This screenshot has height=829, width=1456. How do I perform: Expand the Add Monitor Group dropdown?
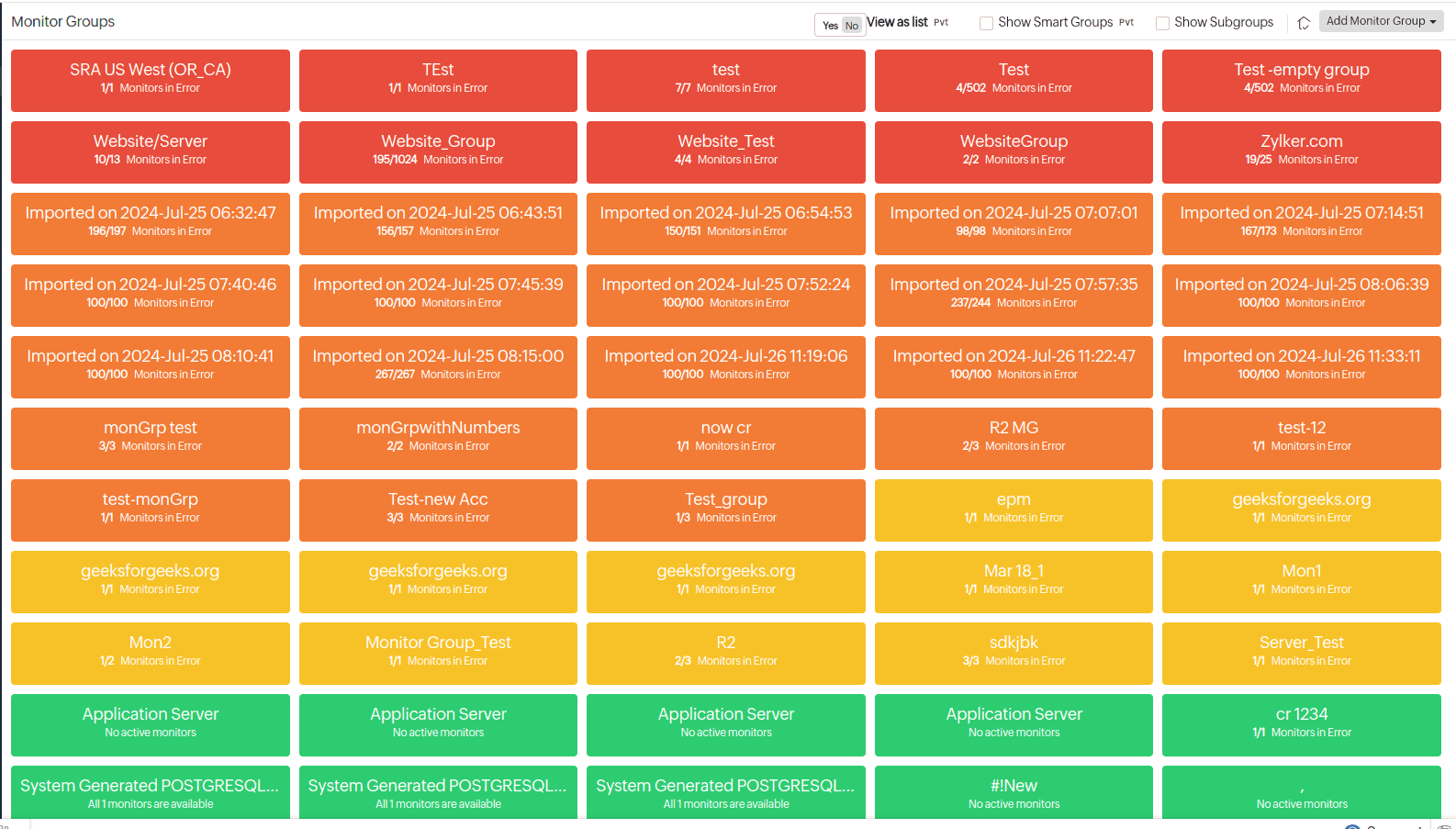[1380, 21]
